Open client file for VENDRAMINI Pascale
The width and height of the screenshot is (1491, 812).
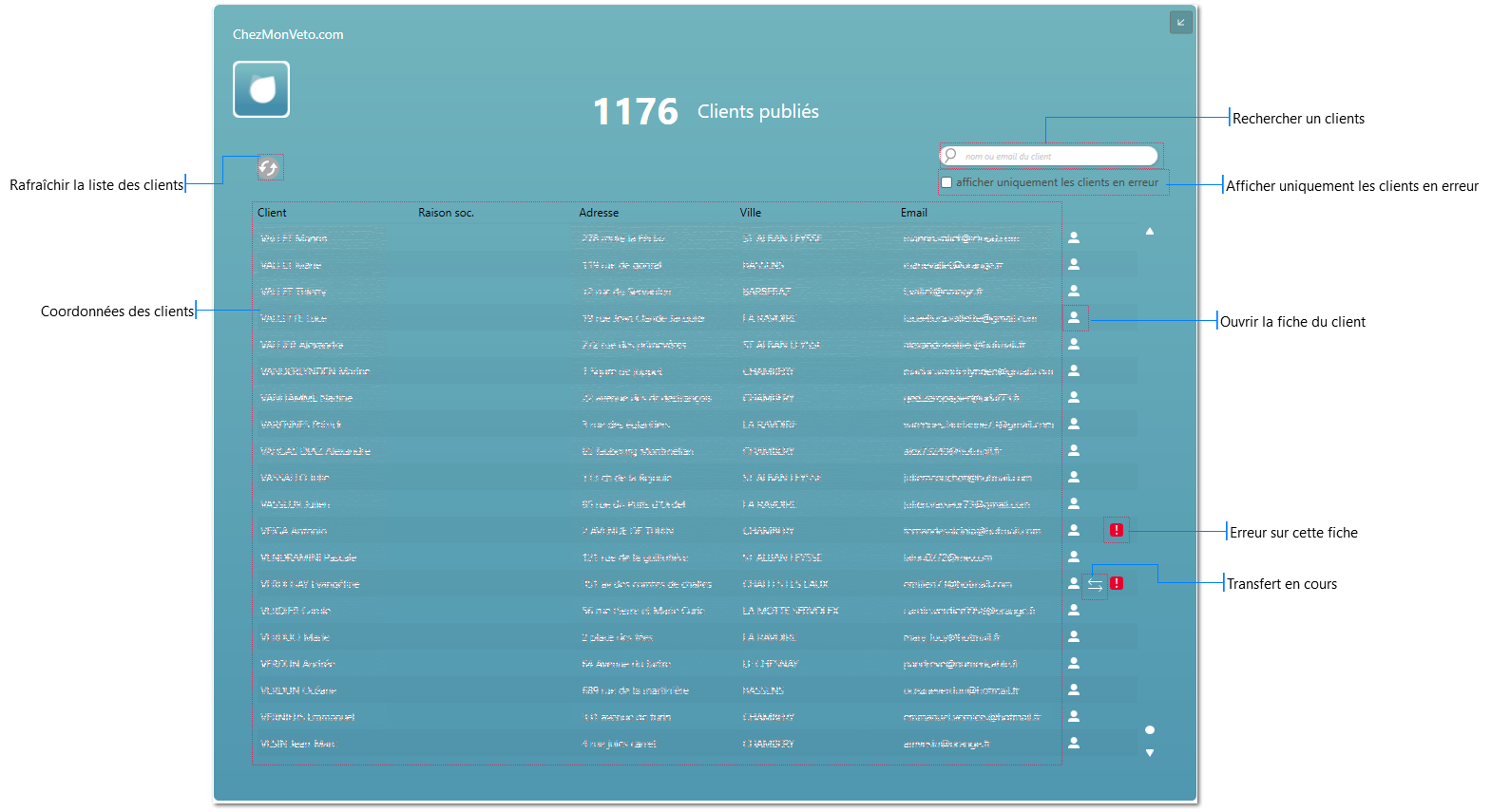[x=1074, y=557]
